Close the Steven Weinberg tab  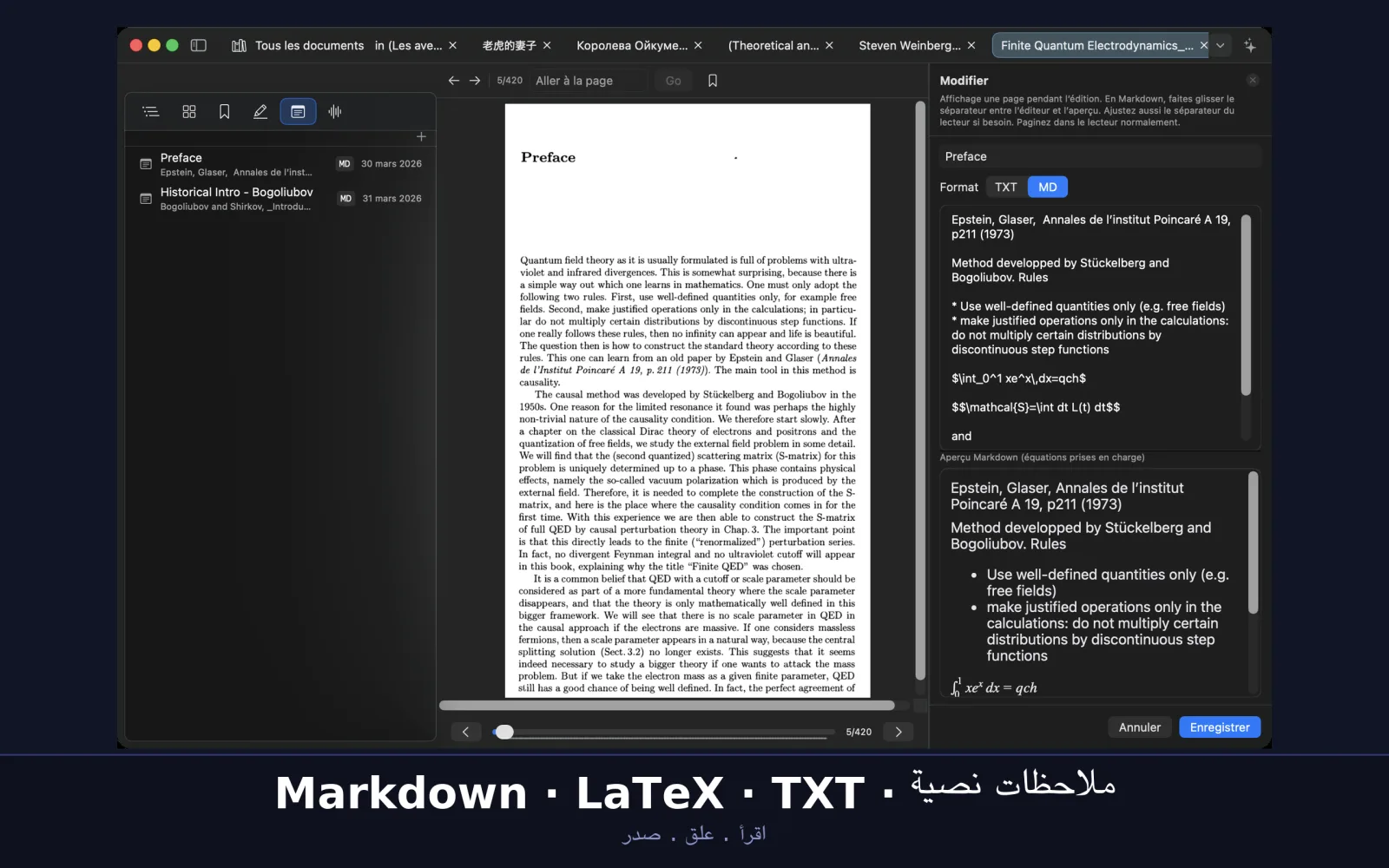point(971,45)
